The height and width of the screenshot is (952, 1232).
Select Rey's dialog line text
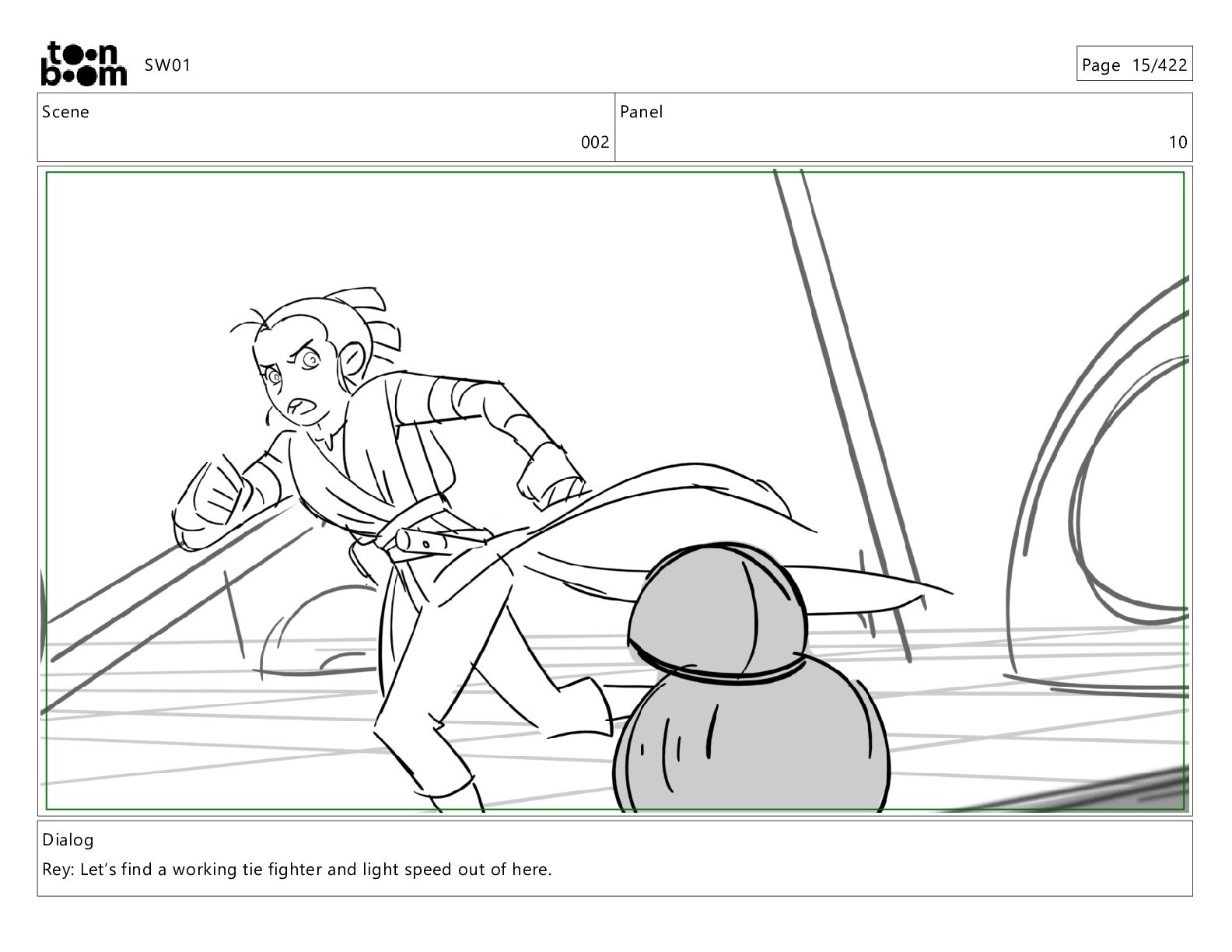tap(297, 870)
